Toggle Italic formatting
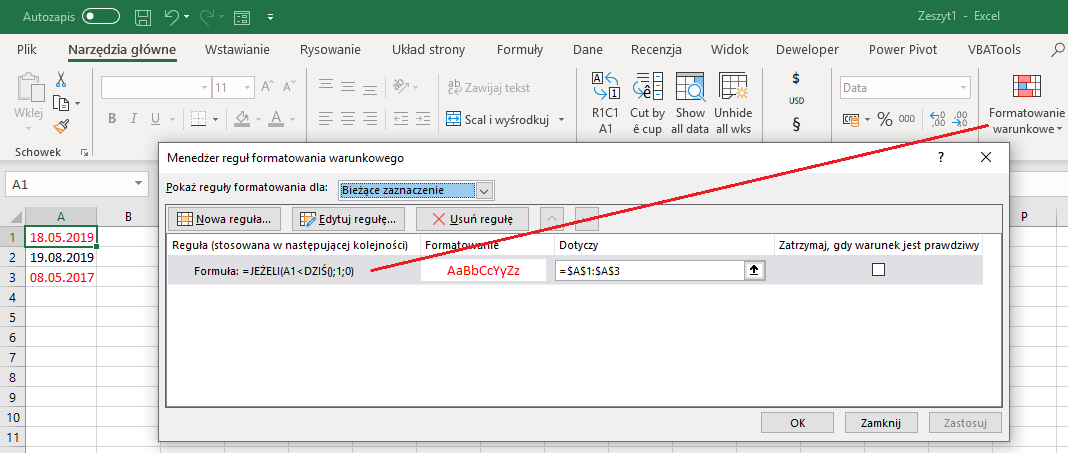This screenshot has width=1068, height=453. point(132,119)
